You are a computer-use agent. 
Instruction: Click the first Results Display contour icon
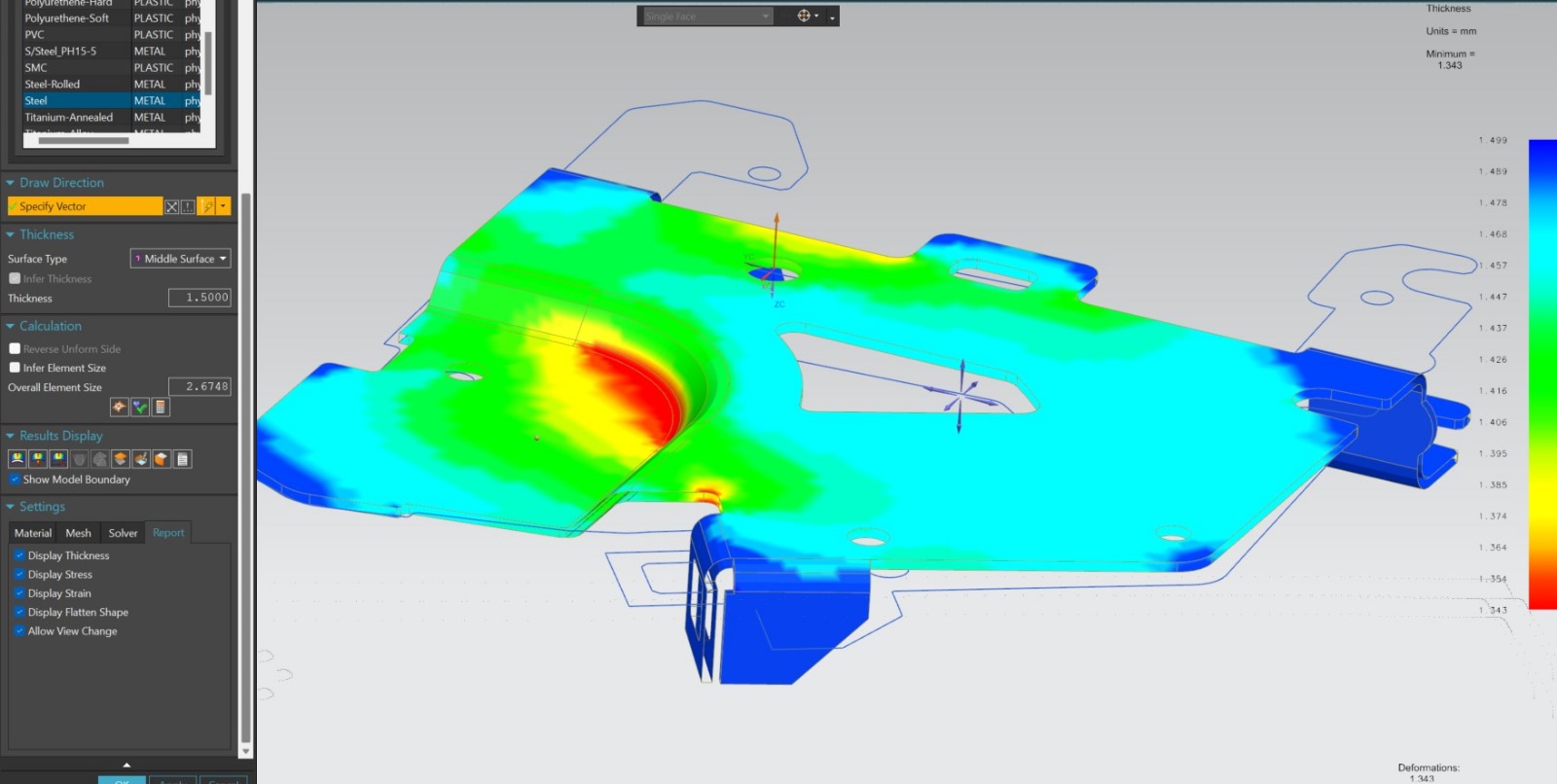tap(17, 459)
